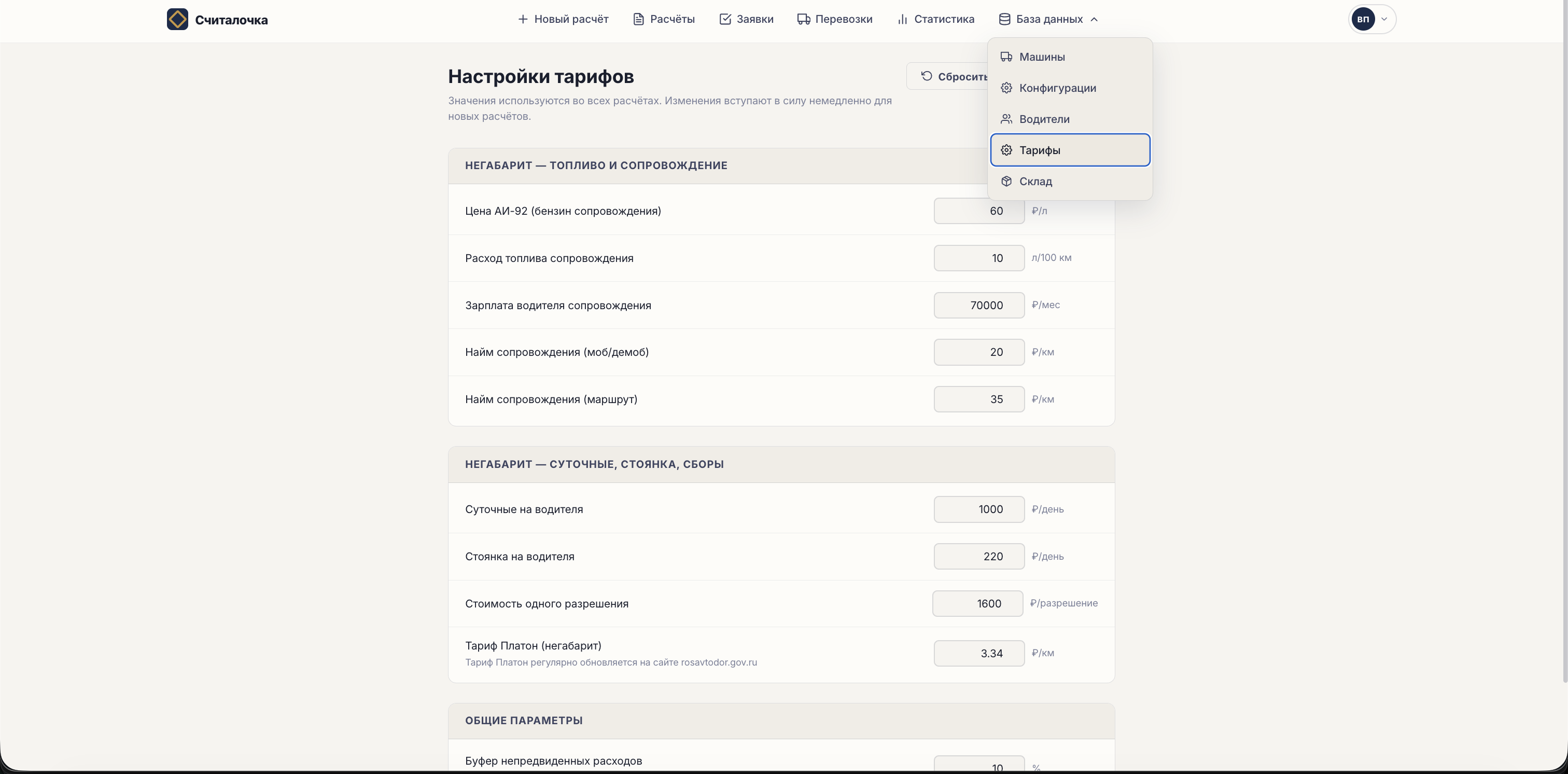Click the reset arrow icon in Сбросить
The height and width of the screenshot is (774, 1568).
coord(927,76)
